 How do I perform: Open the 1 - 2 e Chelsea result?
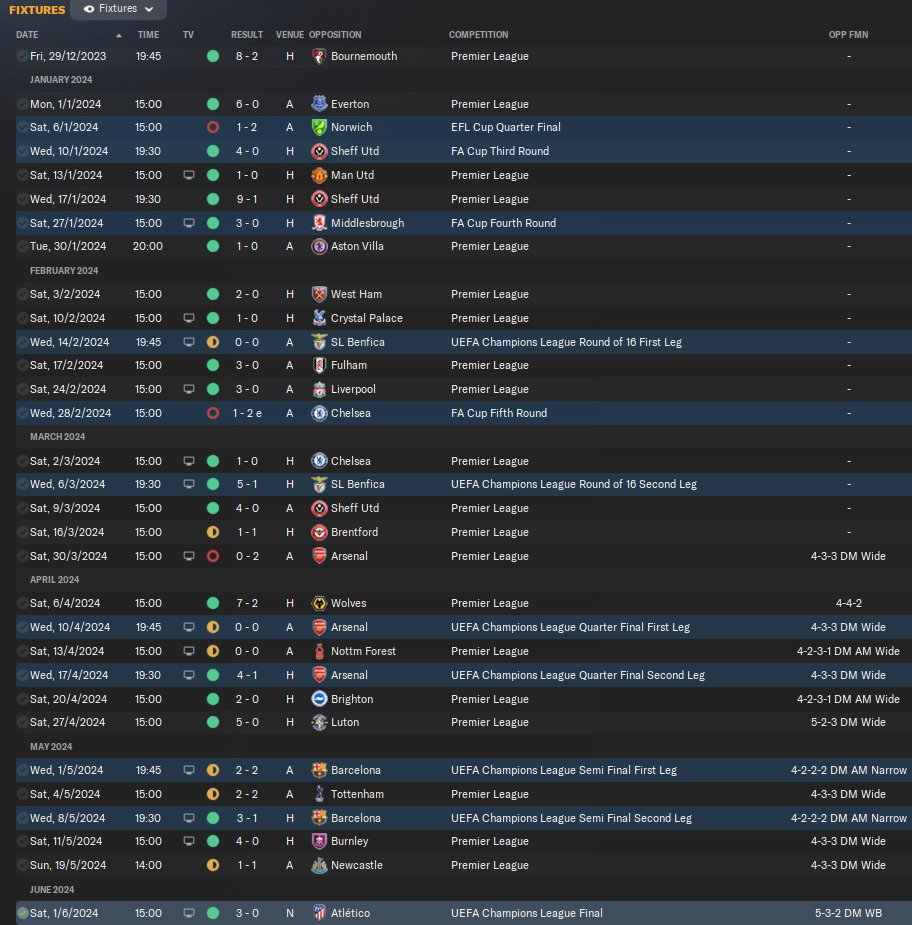tap(247, 414)
